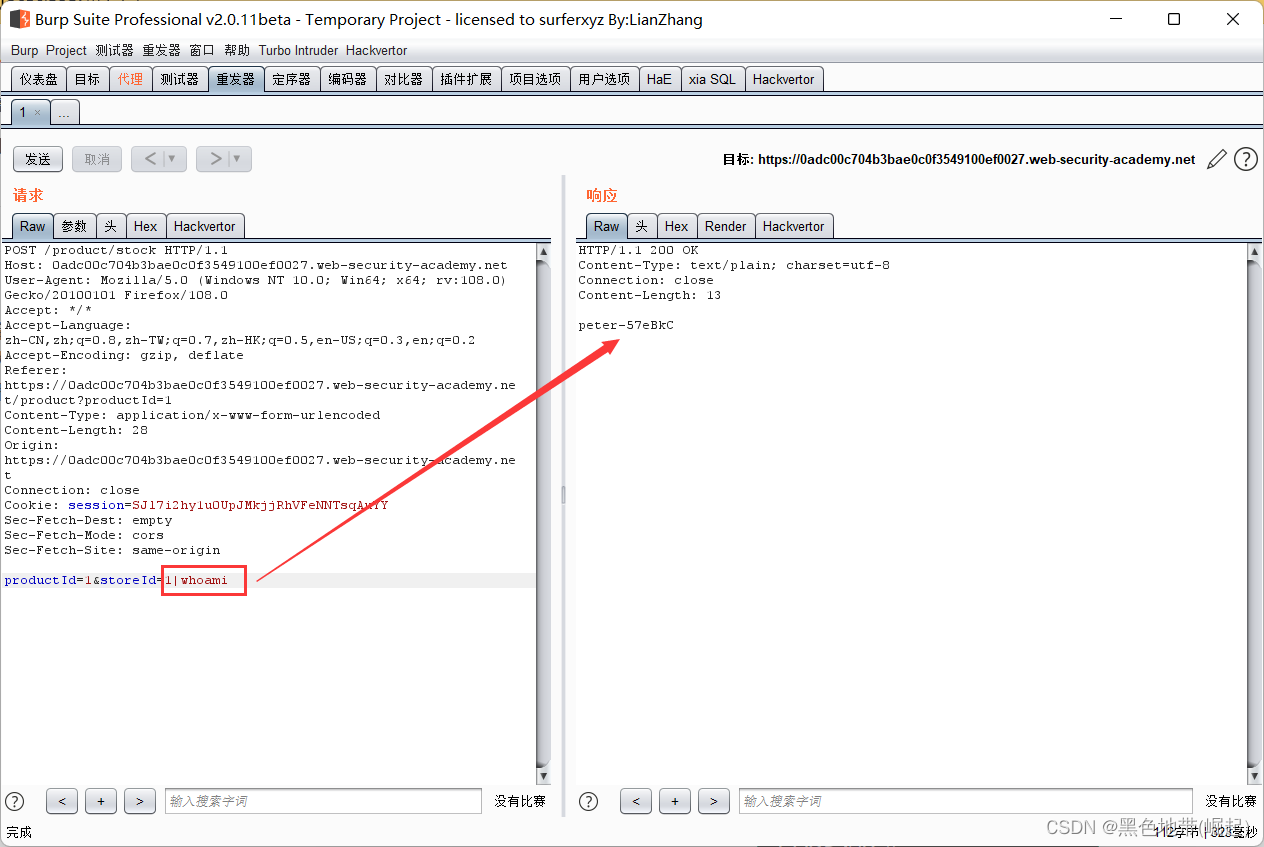1264x847 pixels.
Task: Open the 重发器 menu
Action: click(x=161, y=50)
